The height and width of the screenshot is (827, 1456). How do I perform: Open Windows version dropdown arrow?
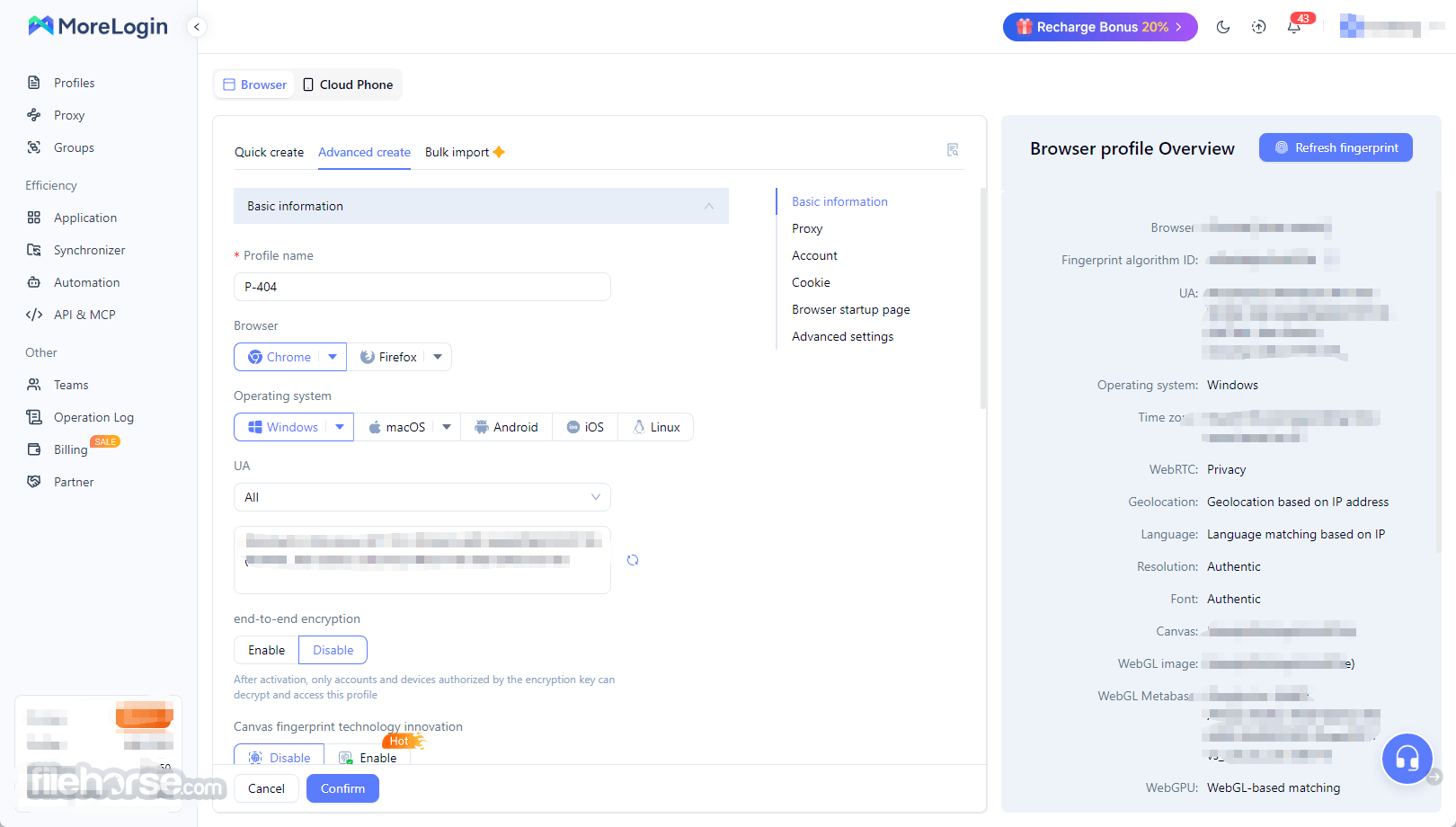(340, 427)
